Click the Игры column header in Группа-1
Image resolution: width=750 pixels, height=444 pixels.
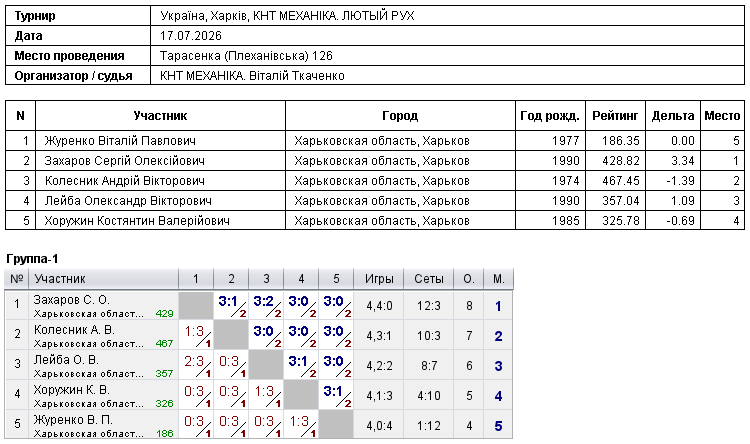coord(379,279)
